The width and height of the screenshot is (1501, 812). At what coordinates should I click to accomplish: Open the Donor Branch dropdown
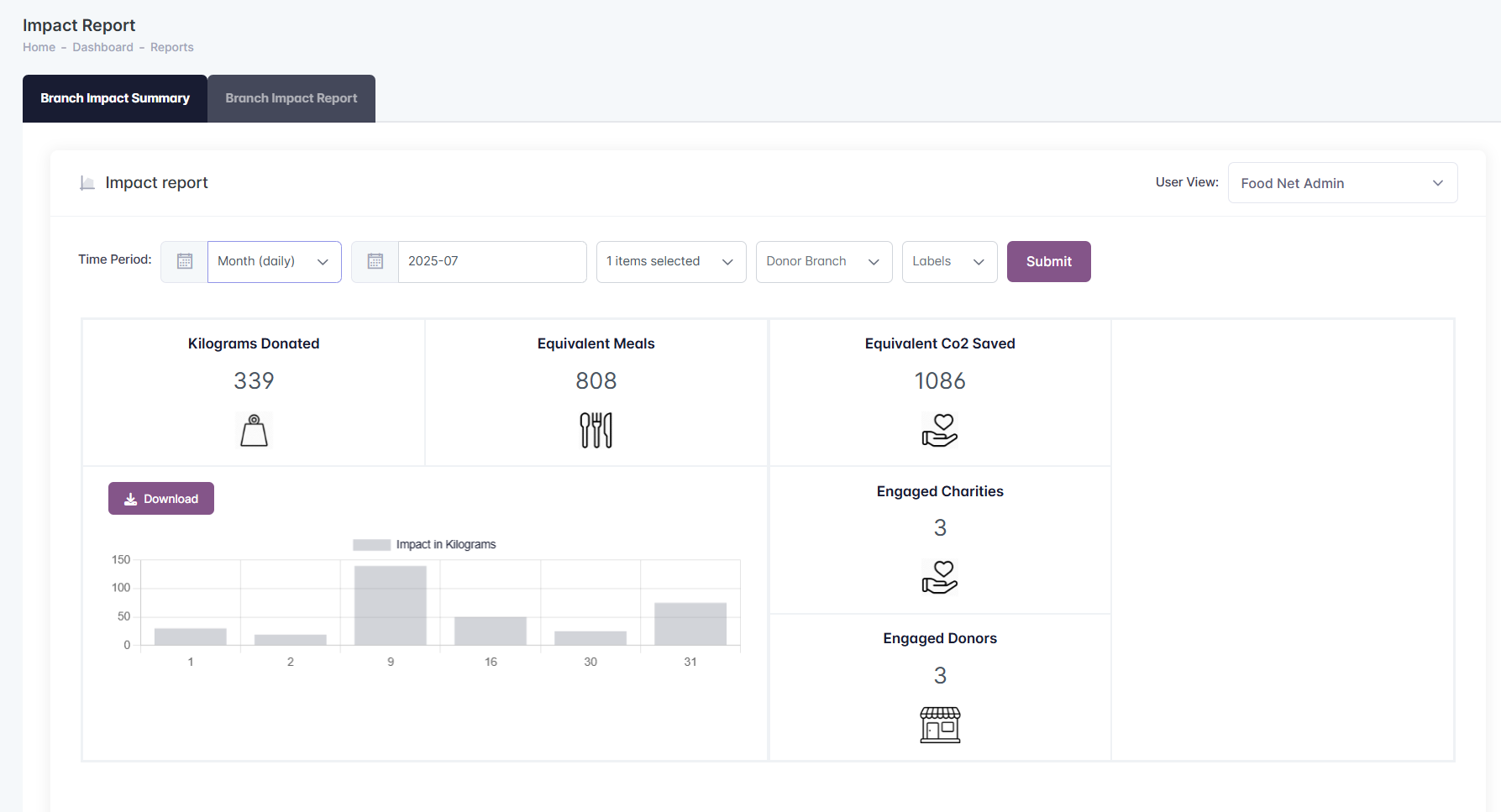tap(823, 262)
